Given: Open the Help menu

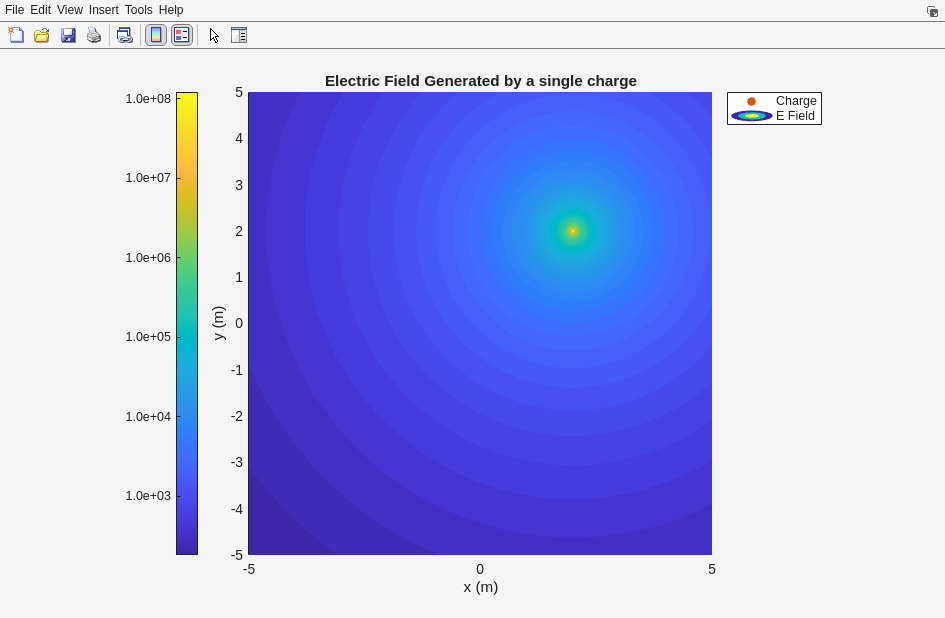Looking at the screenshot, I should 171,10.
